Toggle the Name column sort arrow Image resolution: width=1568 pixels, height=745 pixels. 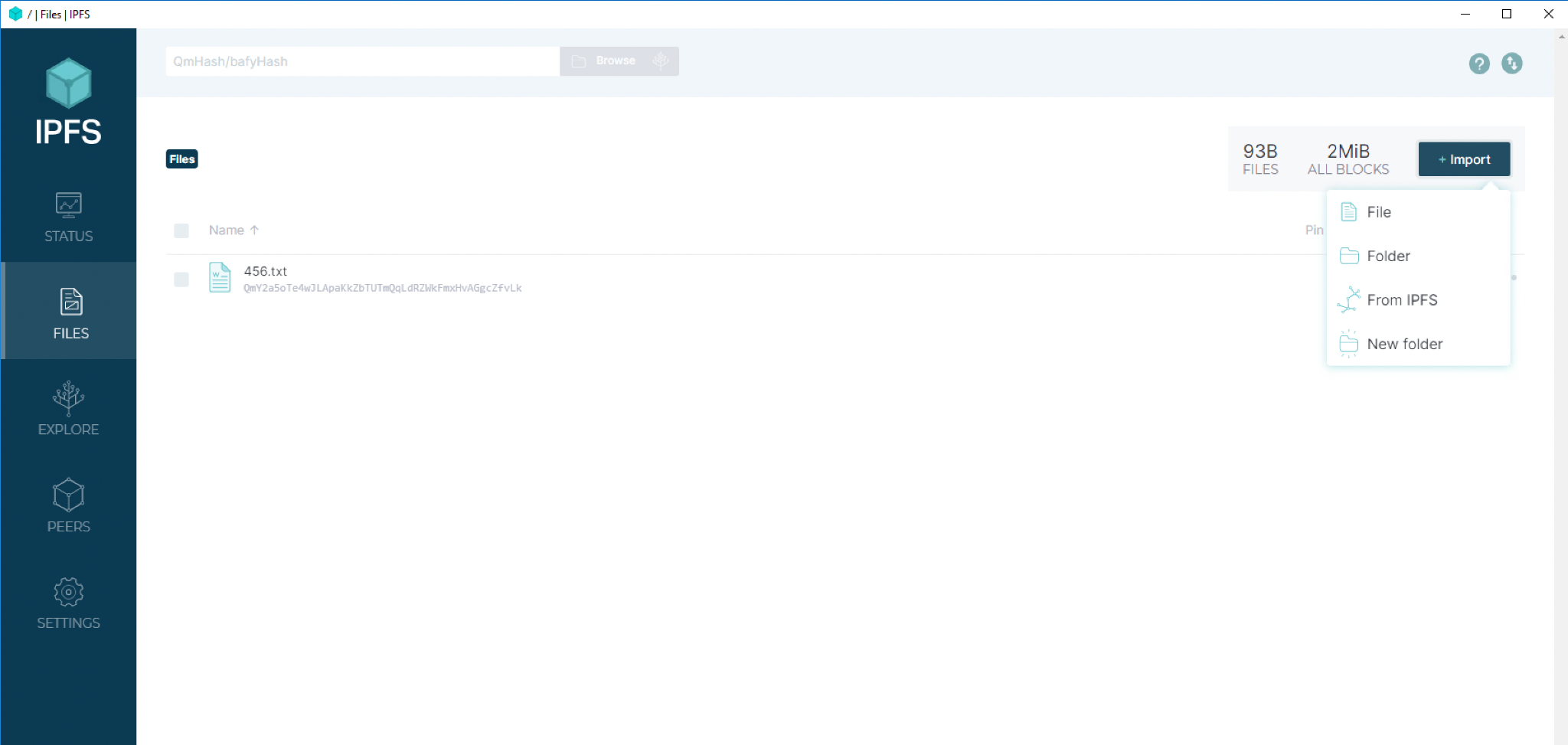[253, 230]
